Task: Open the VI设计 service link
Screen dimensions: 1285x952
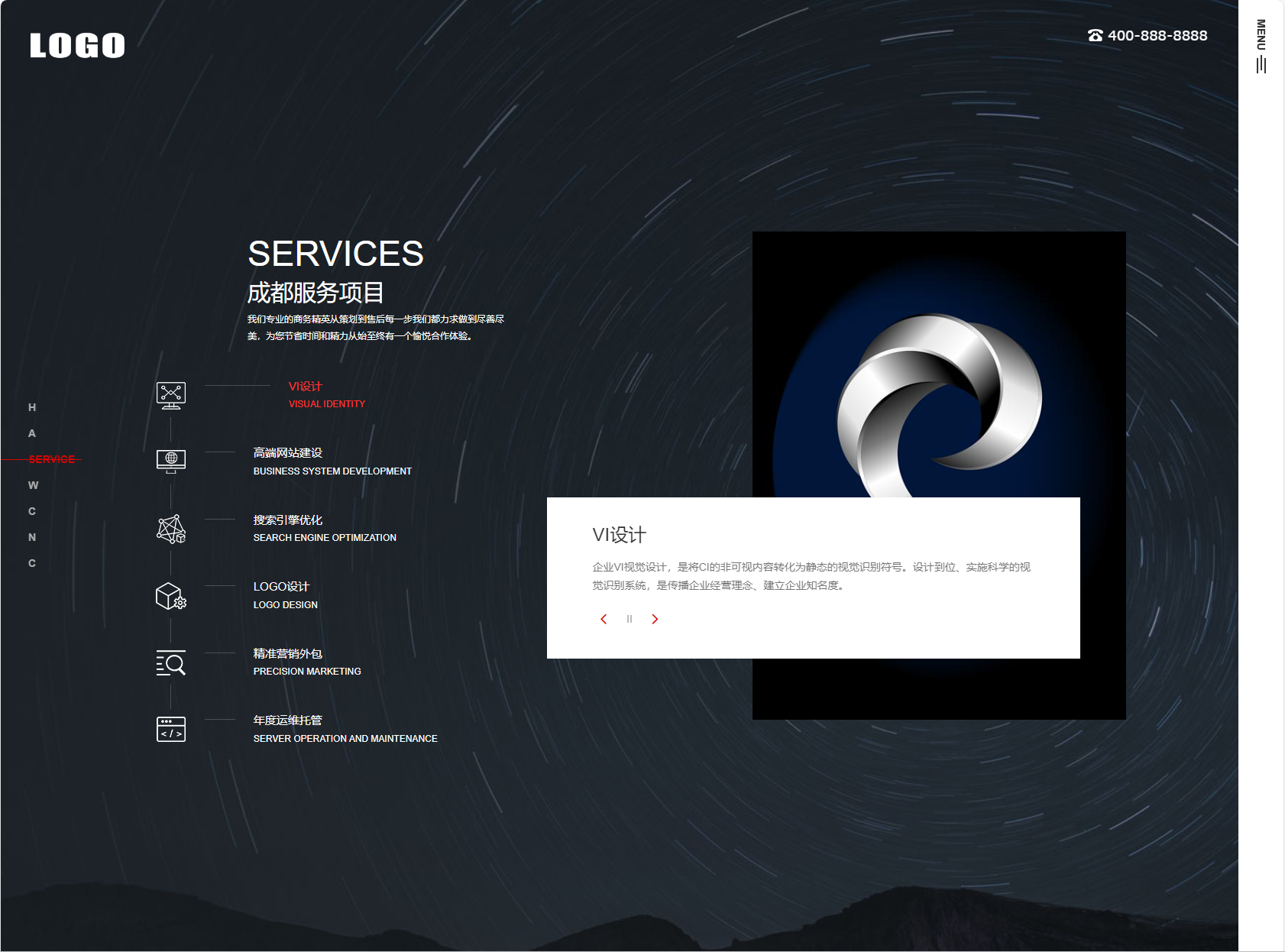Action: (x=306, y=386)
